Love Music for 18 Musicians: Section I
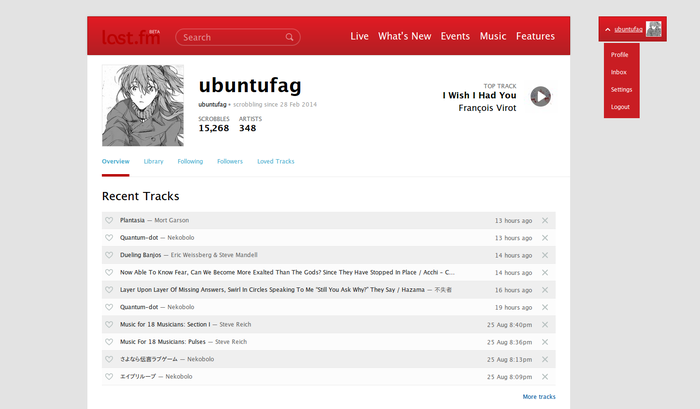 (110, 324)
